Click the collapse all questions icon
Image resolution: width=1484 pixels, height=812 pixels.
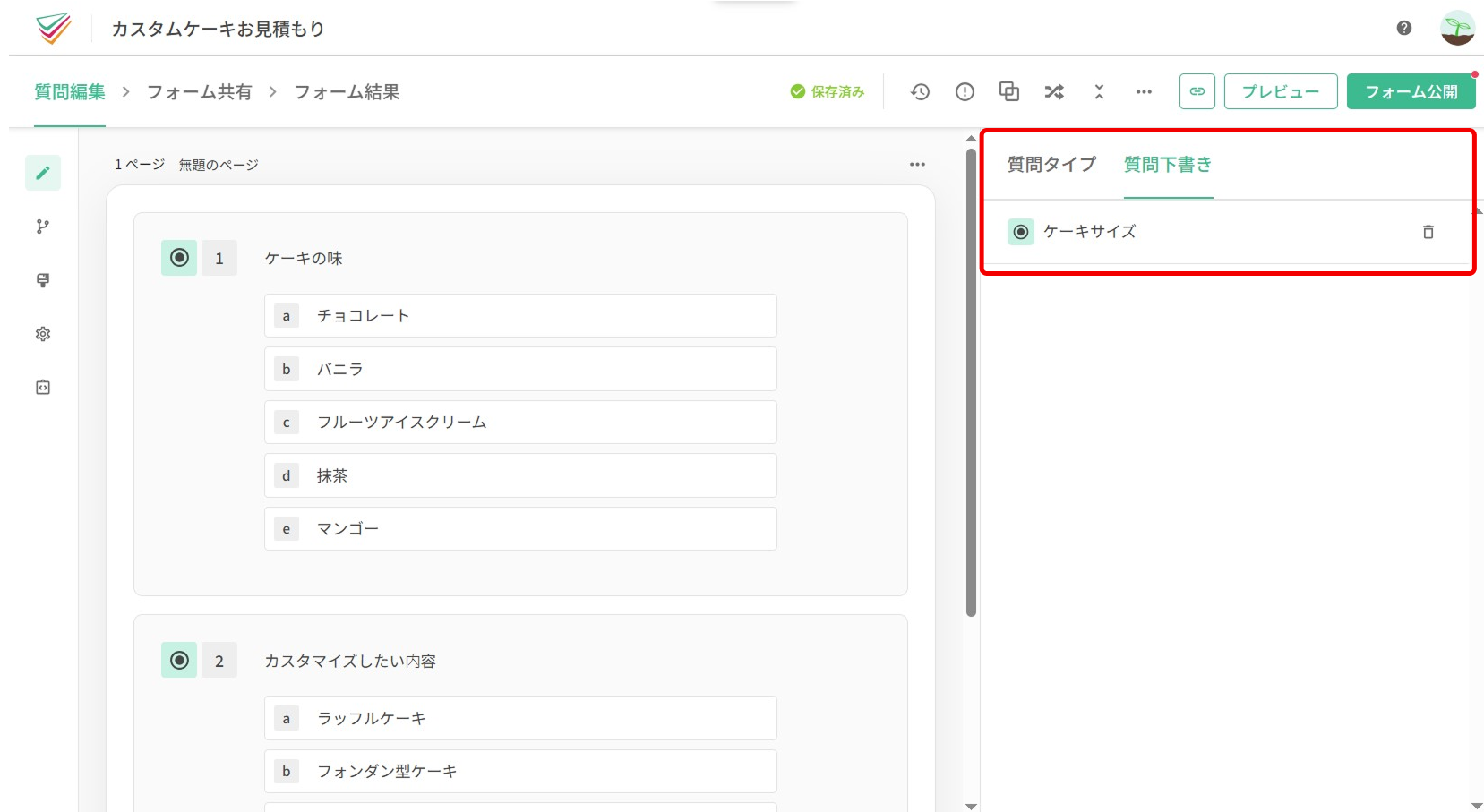[x=1099, y=91]
